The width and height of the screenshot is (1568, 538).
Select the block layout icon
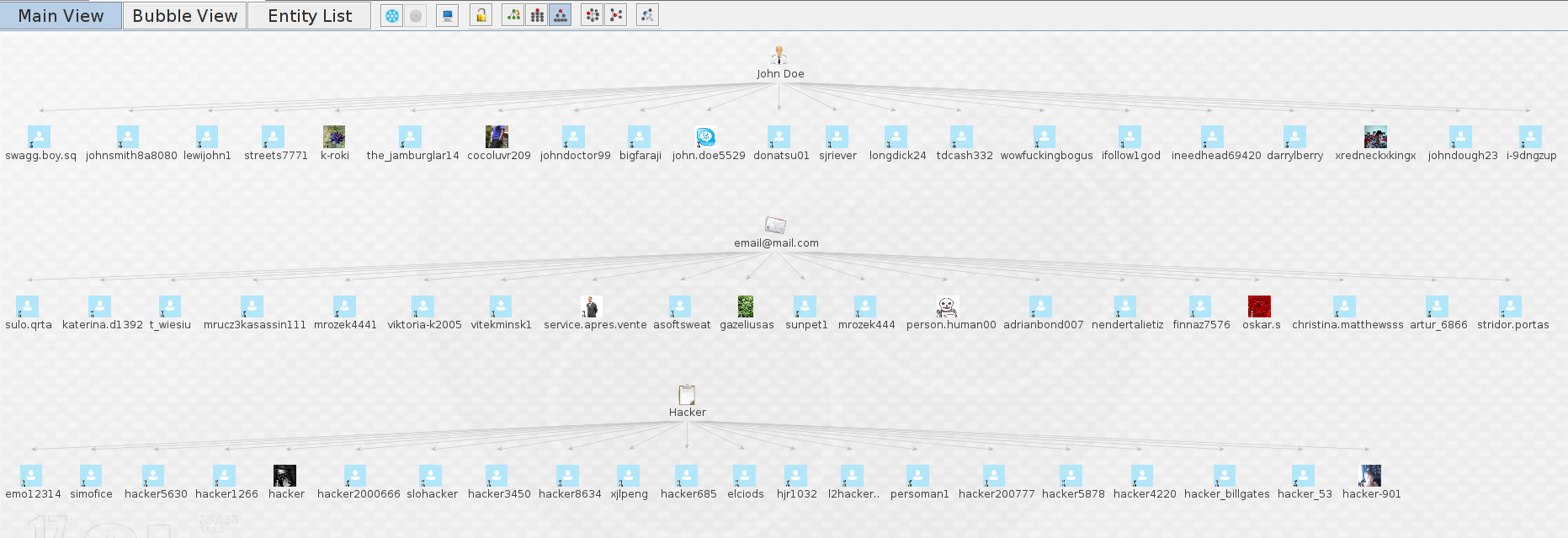(x=536, y=15)
